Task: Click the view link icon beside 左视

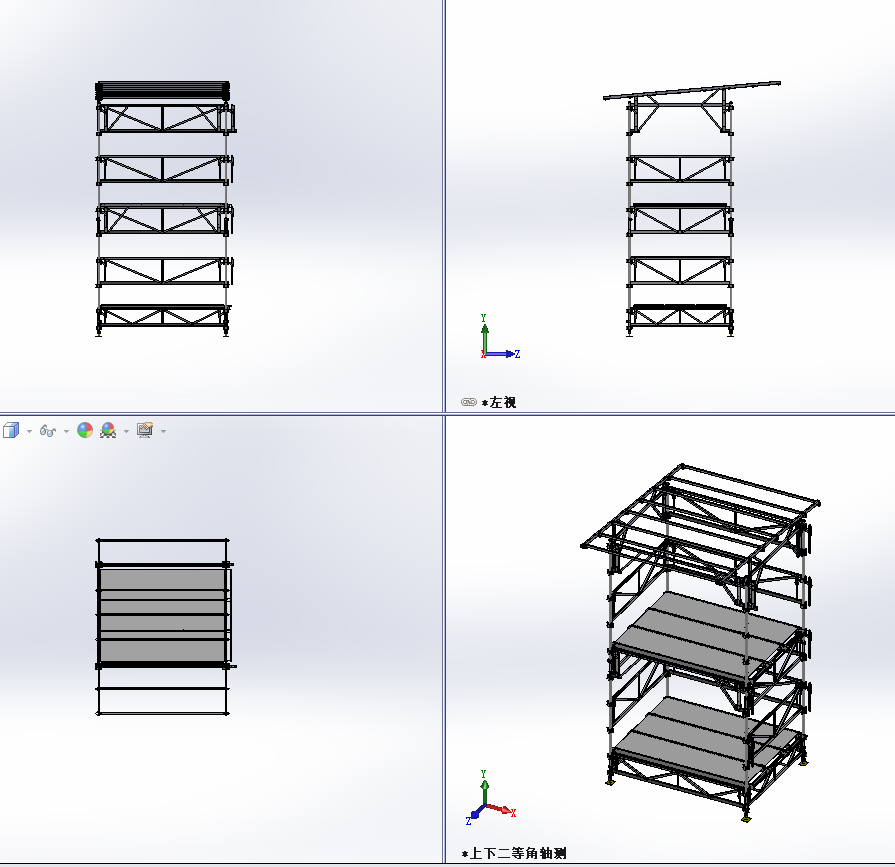Action: coord(469,402)
